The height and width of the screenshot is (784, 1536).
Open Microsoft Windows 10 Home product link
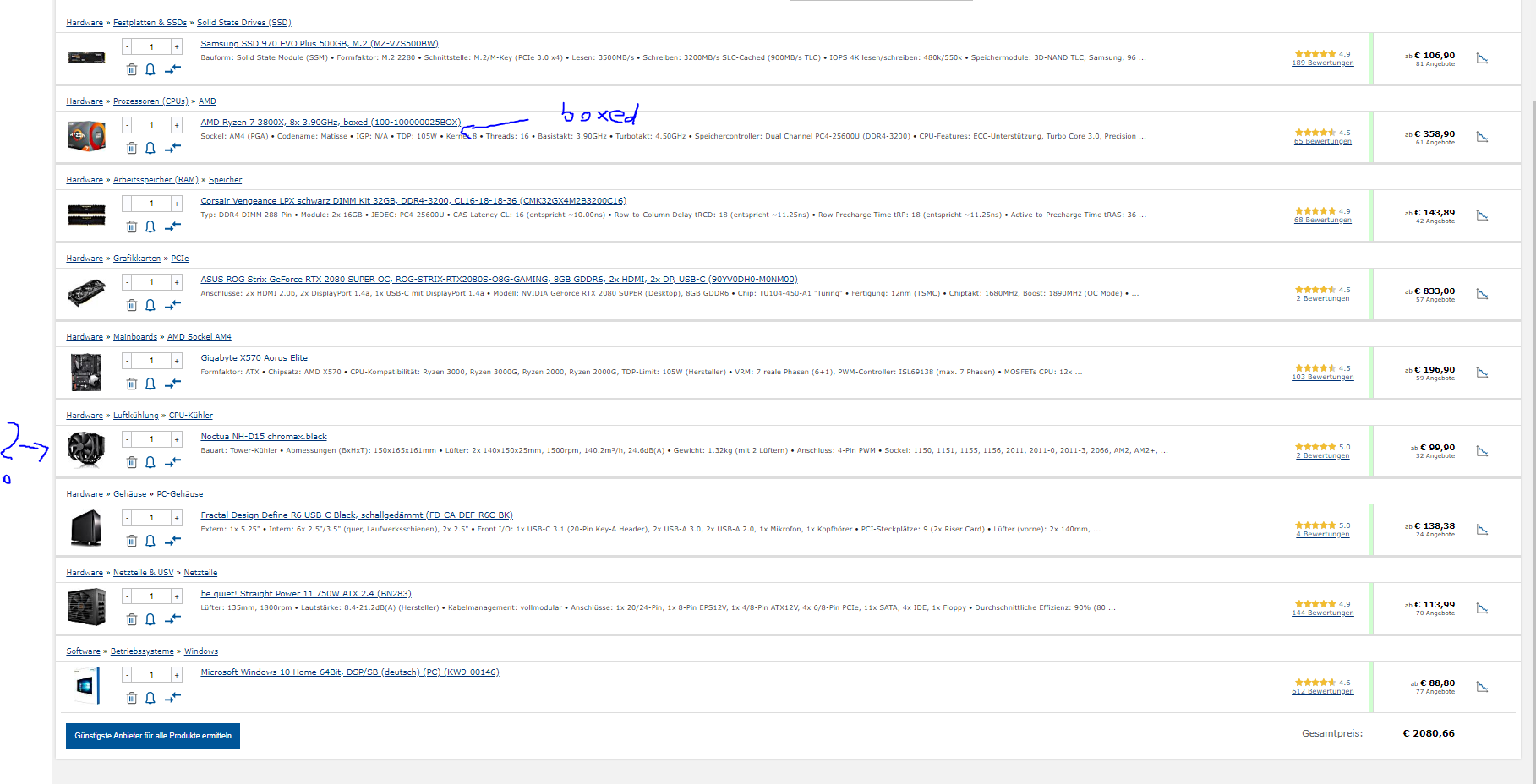pos(350,672)
